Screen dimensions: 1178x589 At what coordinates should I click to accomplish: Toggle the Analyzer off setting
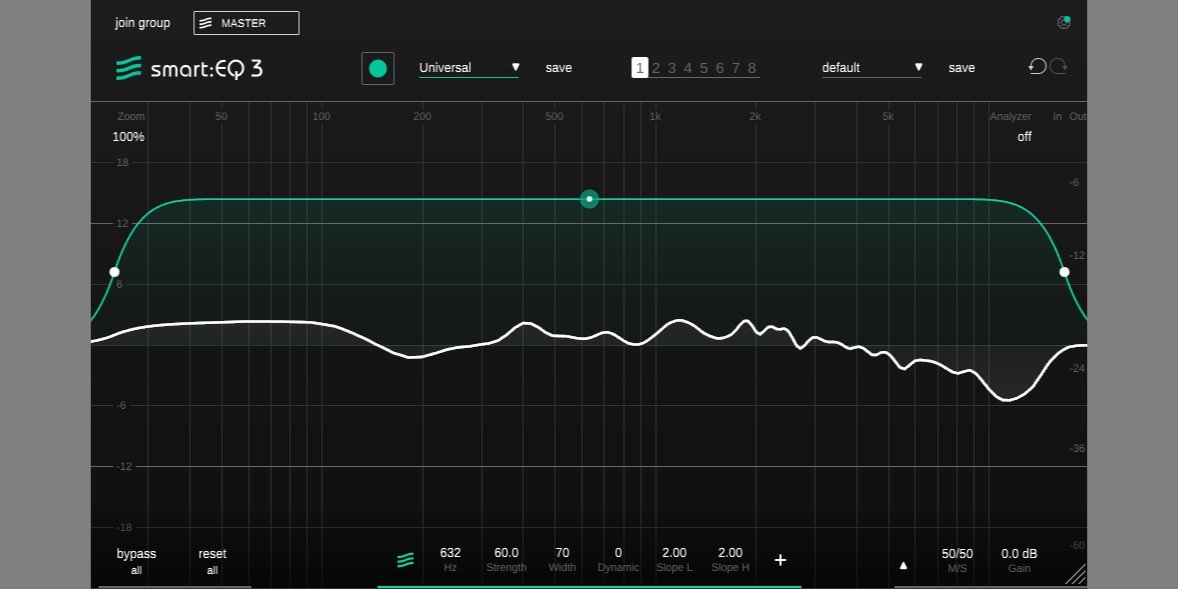[x=1024, y=137]
